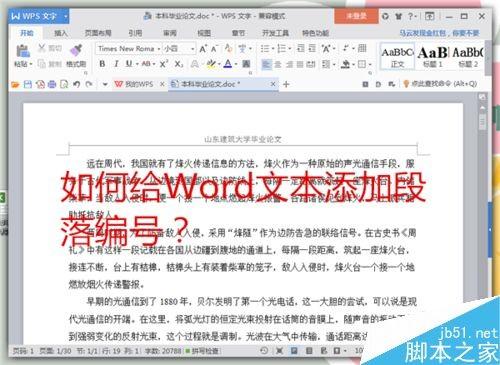Decrease font size with A- icon

click(x=214, y=49)
